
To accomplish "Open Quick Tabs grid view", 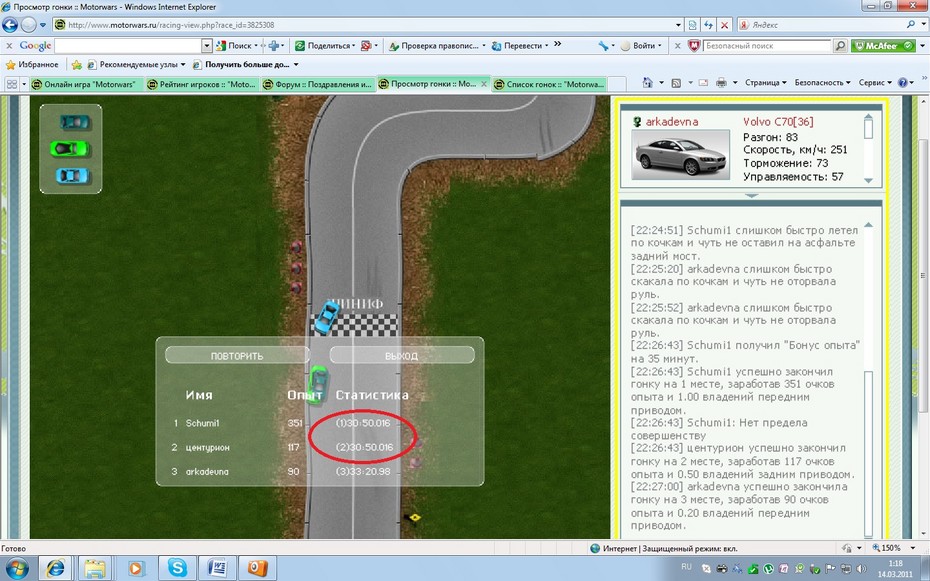I will [x=11, y=84].
